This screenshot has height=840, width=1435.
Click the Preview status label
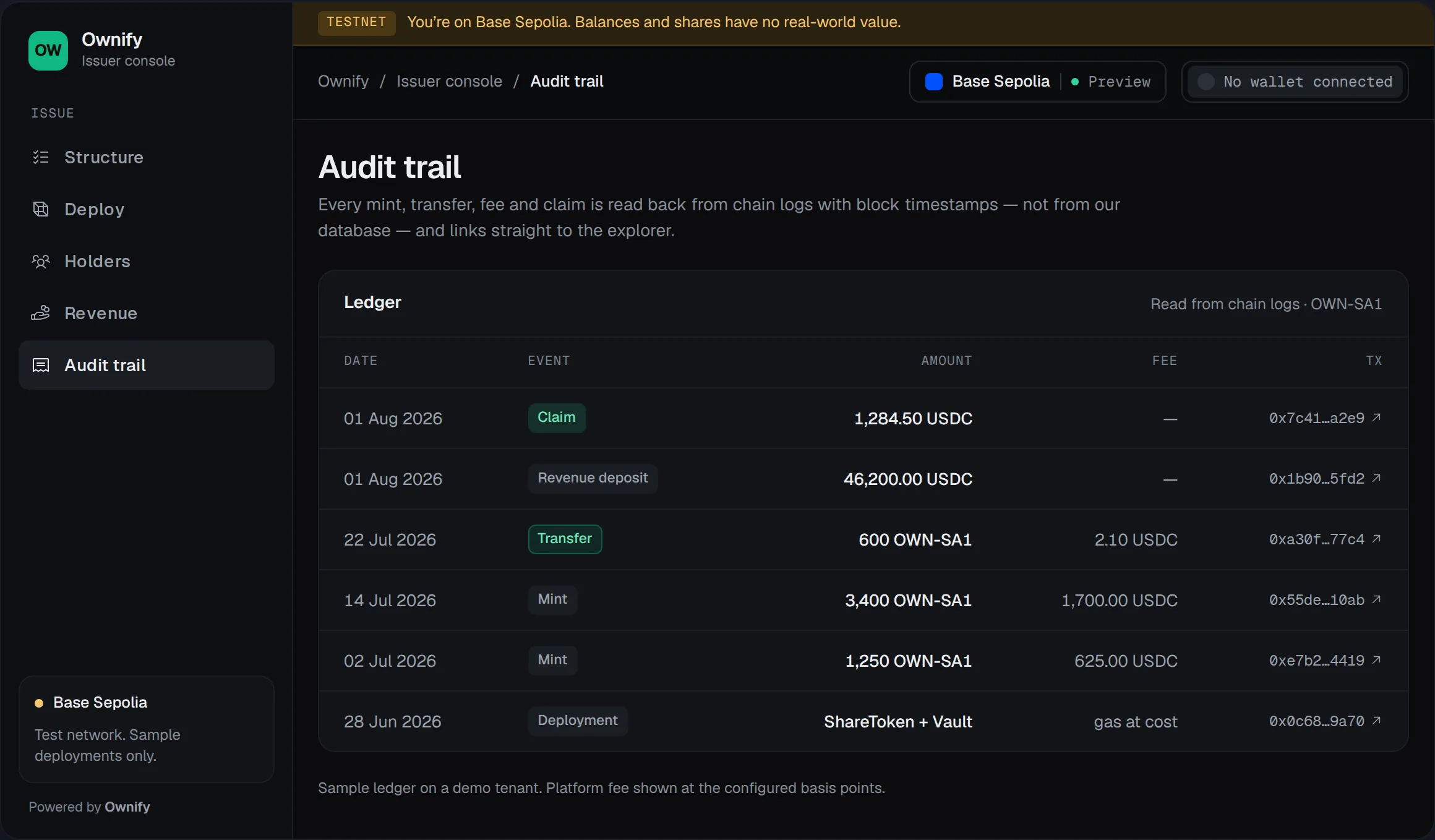(1120, 82)
